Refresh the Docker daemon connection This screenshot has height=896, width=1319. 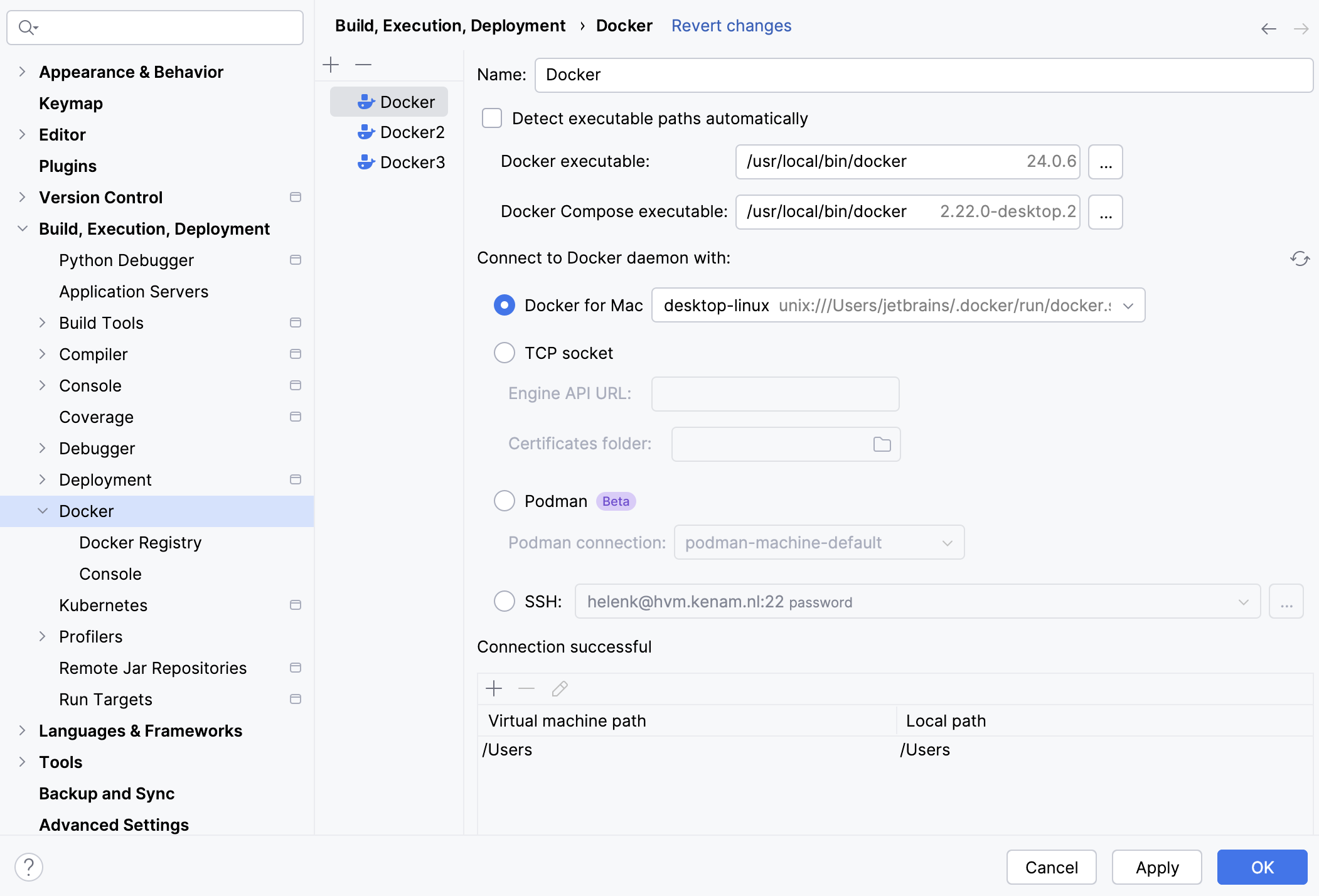tap(1300, 259)
